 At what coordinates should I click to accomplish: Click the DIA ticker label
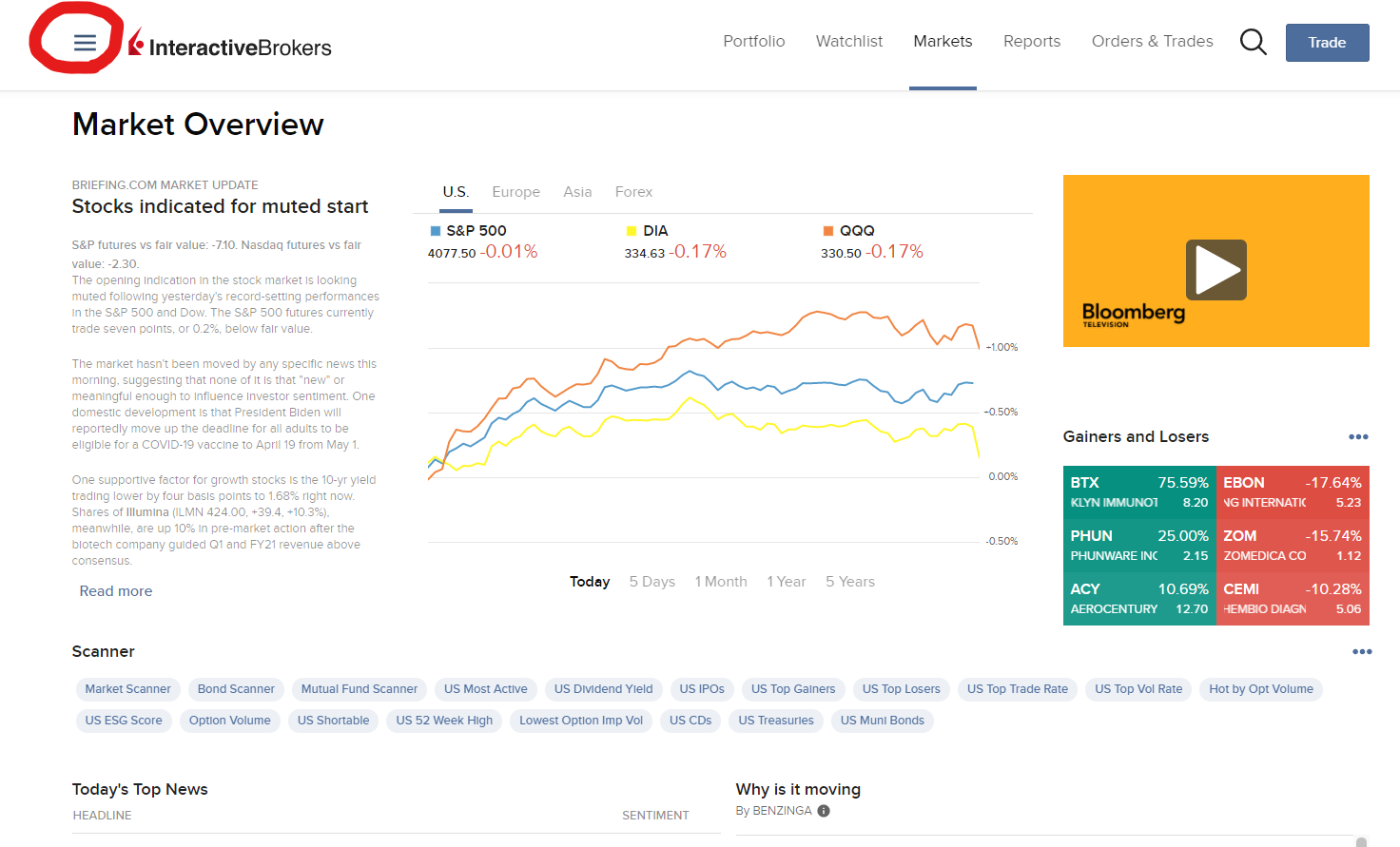coord(655,231)
